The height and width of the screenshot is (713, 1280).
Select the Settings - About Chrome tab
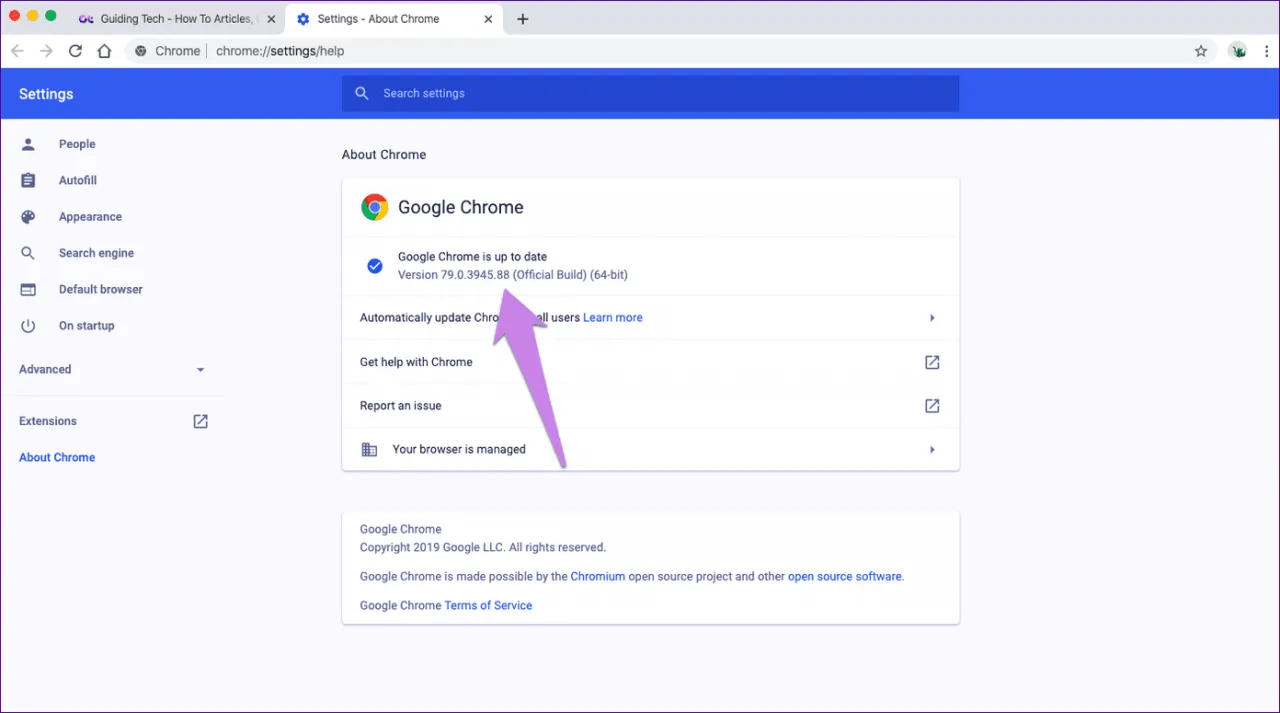[x=392, y=19]
